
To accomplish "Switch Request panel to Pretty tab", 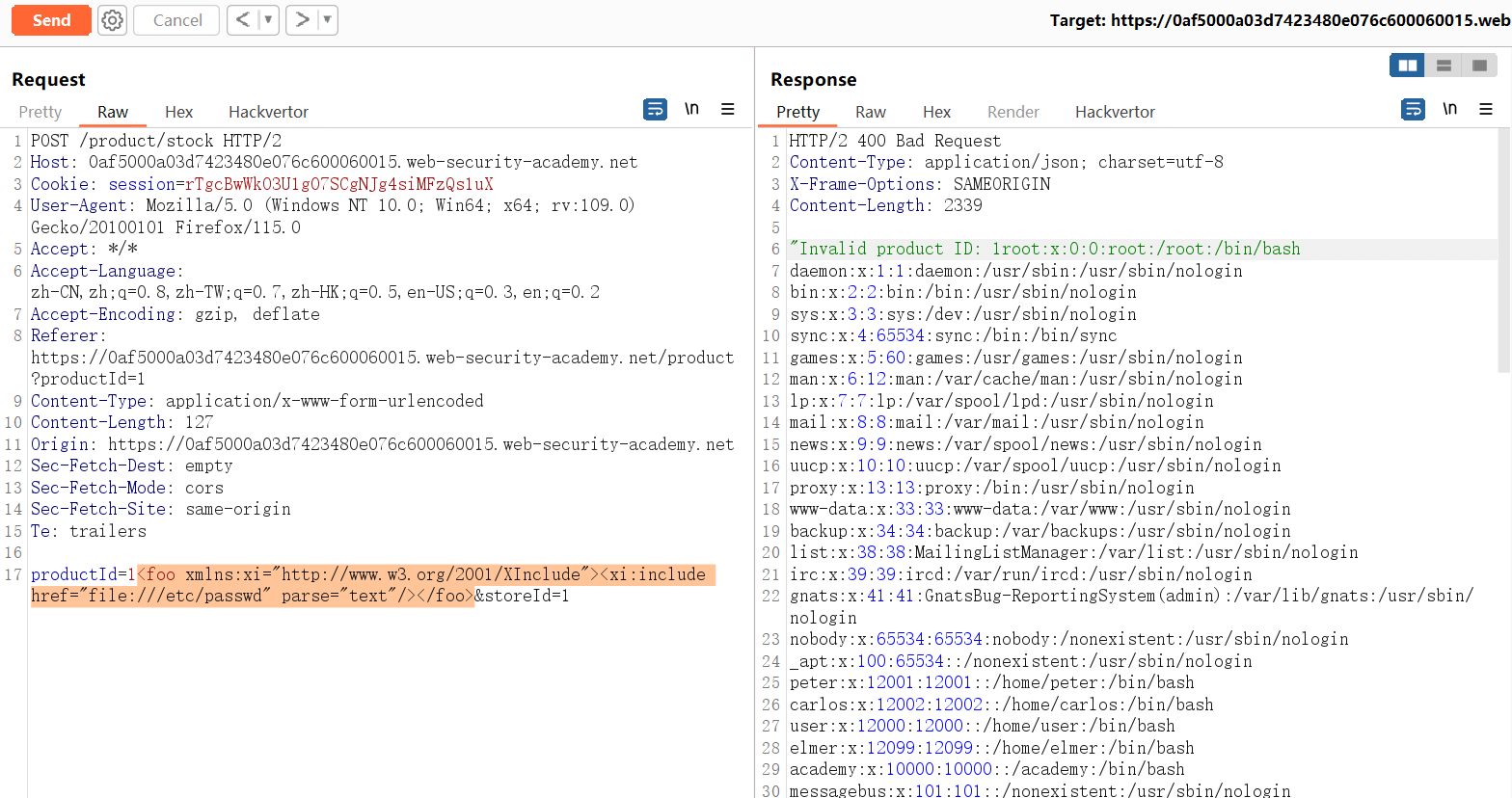I will pyautogui.click(x=40, y=112).
